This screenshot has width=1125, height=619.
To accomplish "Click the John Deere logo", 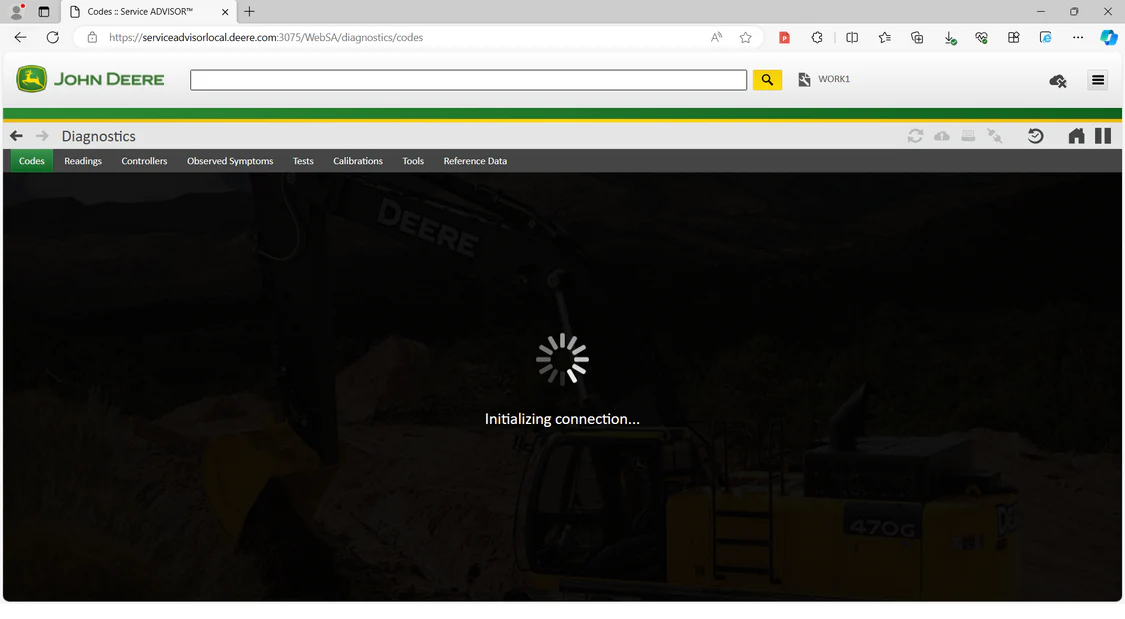I will (90, 79).
